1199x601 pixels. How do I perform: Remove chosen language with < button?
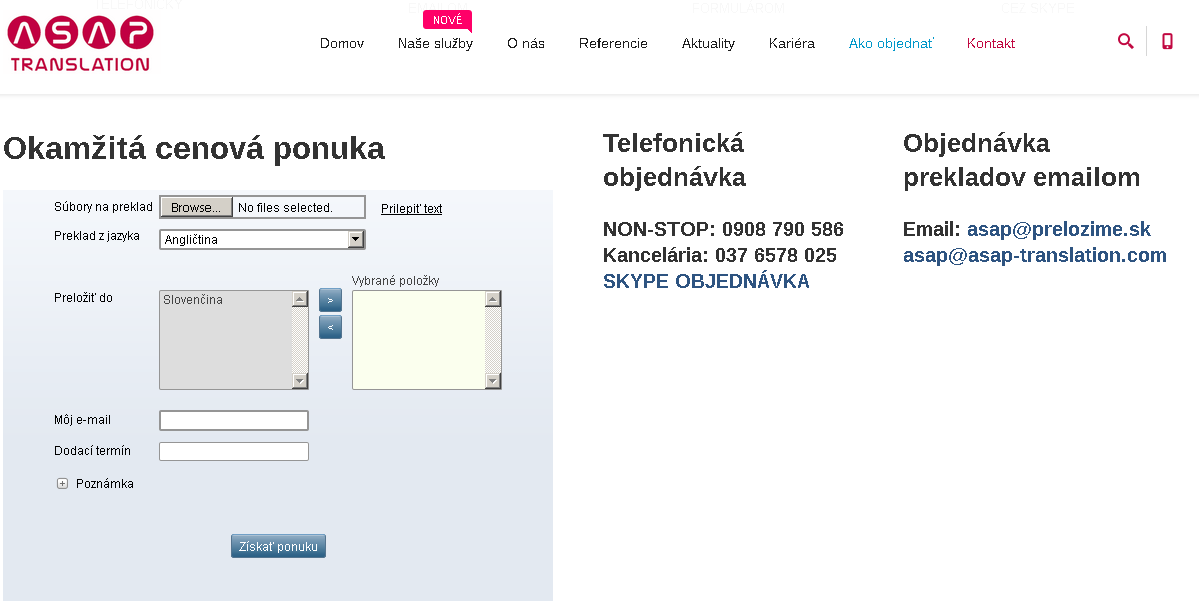(x=330, y=326)
